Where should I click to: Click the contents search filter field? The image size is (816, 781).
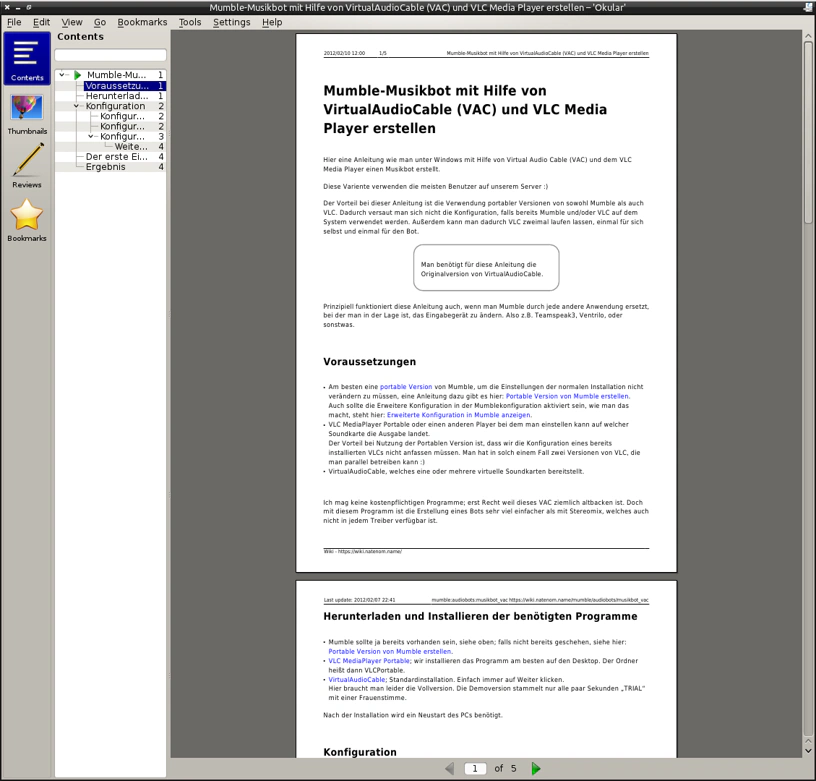tap(110, 55)
